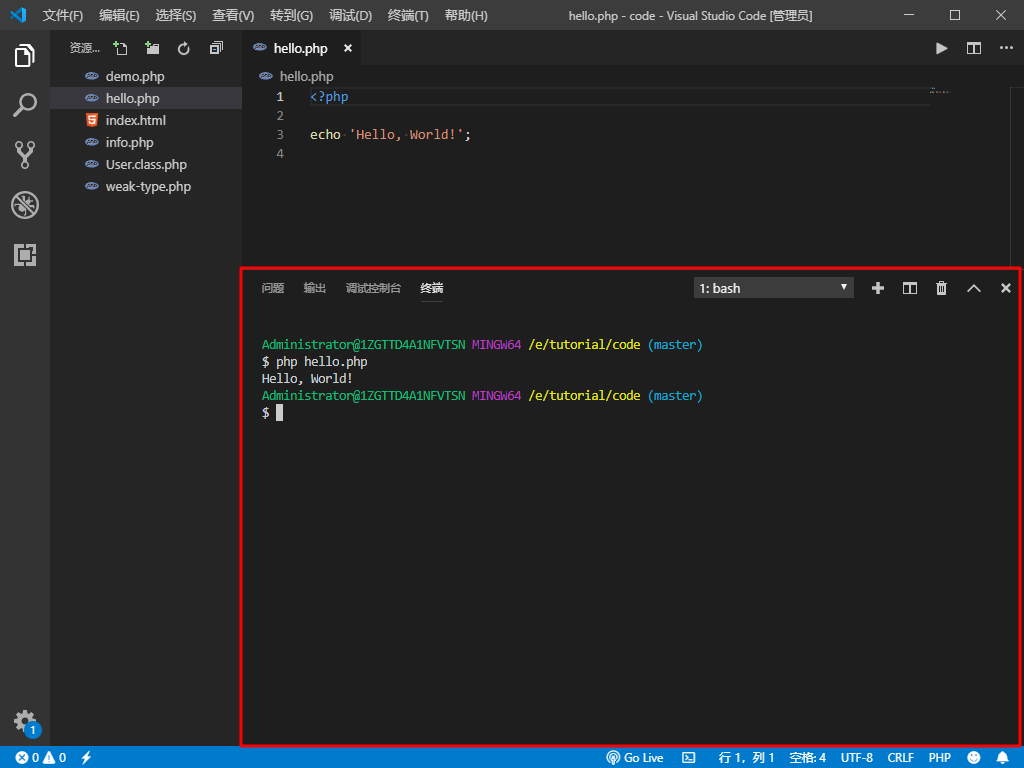Open the 终端(T) menu
The width and height of the screenshot is (1024, 768).
point(408,16)
